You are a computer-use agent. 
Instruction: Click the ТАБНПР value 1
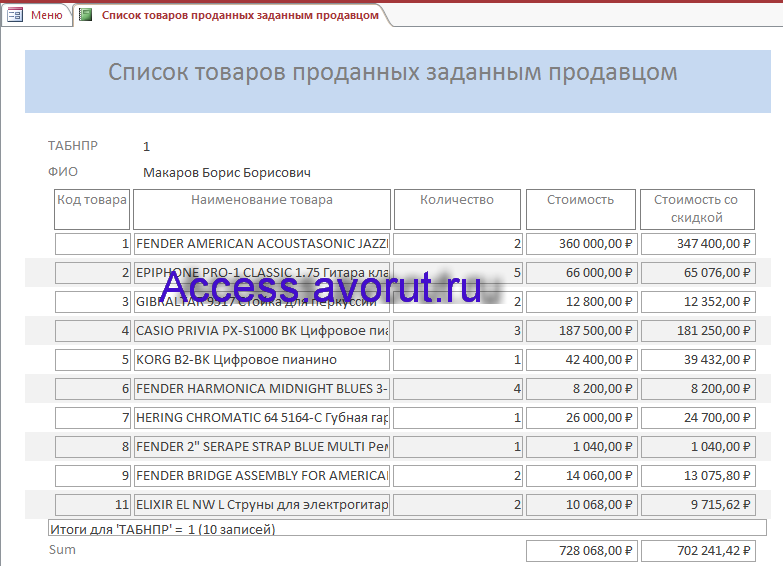[146, 146]
